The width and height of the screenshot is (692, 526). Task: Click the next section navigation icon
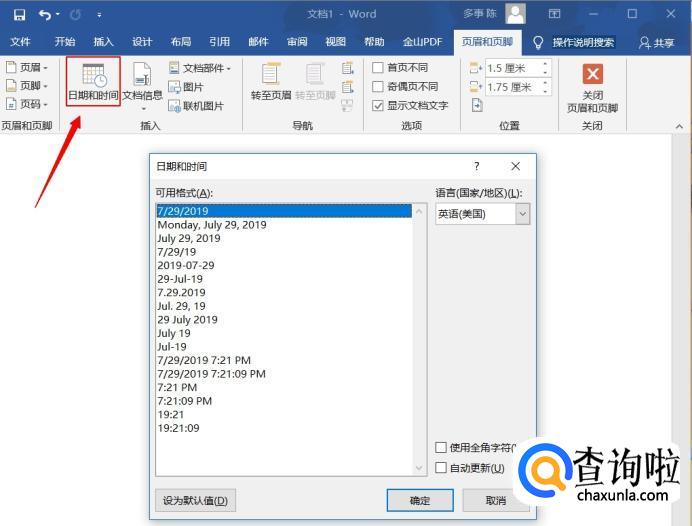pos(347,87)
